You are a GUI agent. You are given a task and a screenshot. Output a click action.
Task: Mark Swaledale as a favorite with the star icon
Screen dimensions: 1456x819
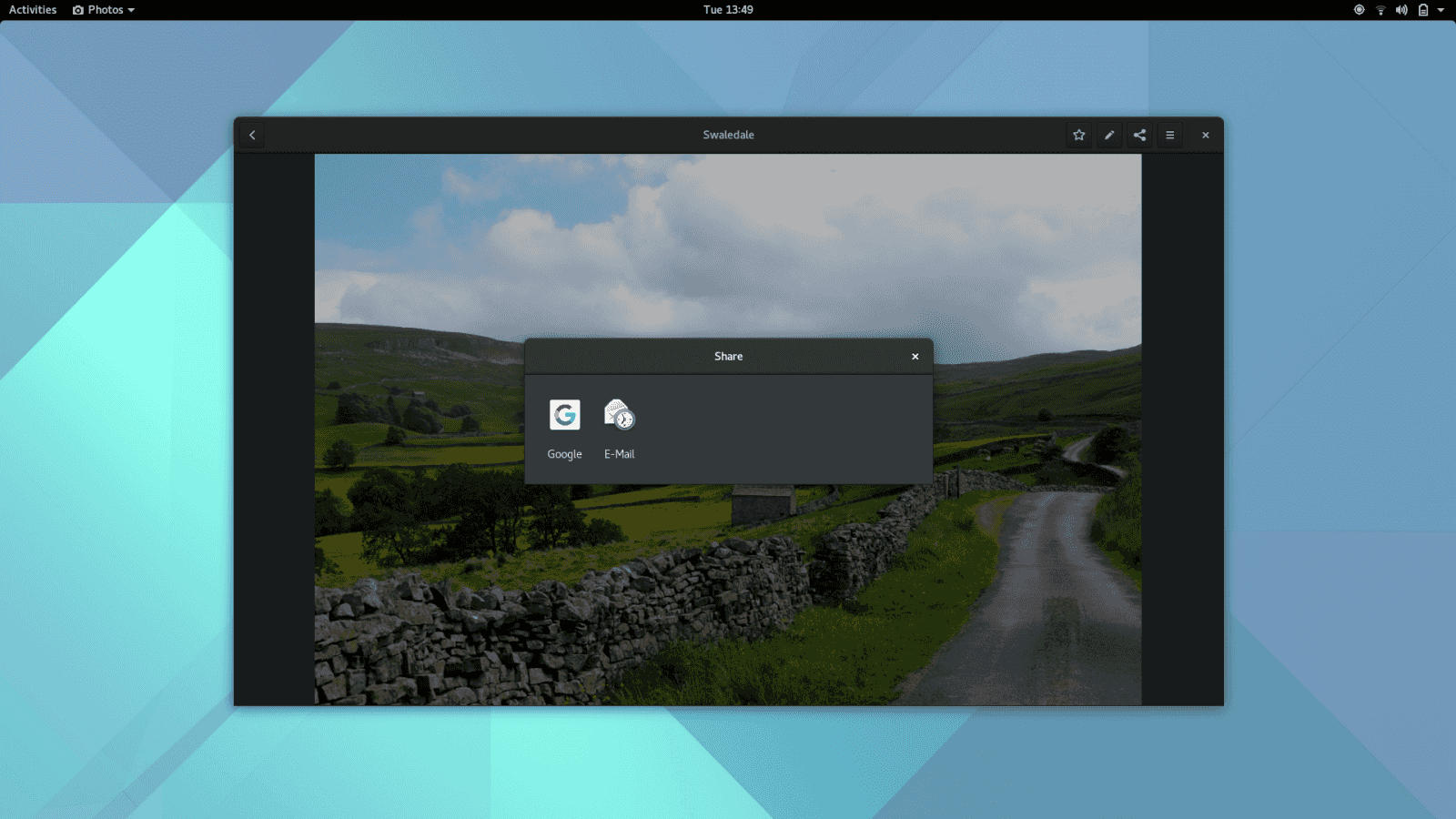[x=1078, y=135]
